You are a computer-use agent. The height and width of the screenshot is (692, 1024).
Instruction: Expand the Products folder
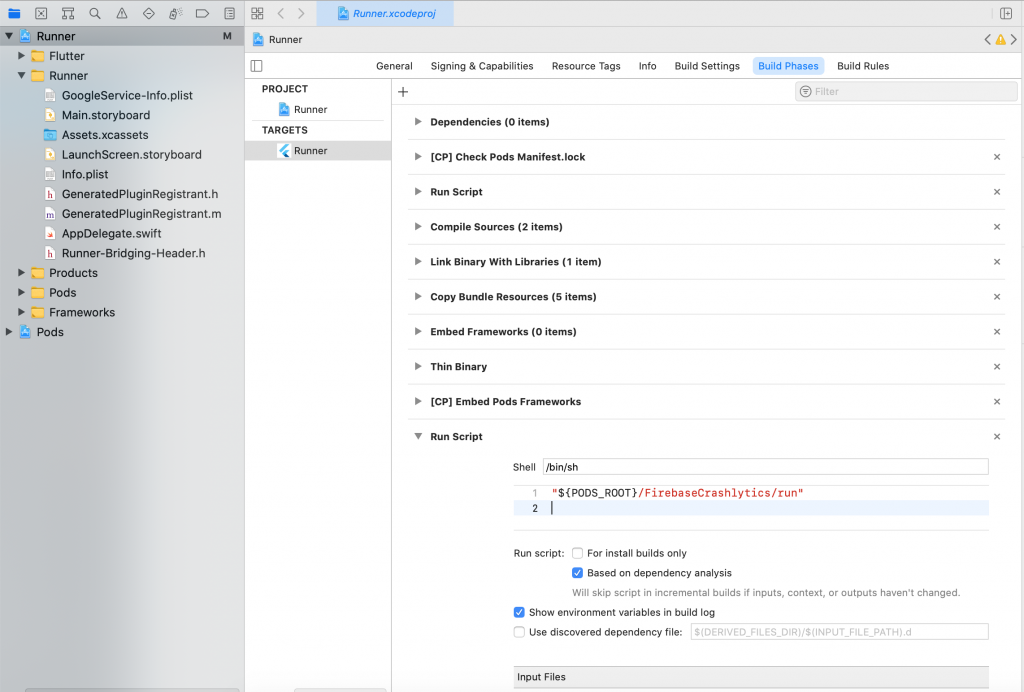coord(22,272)
